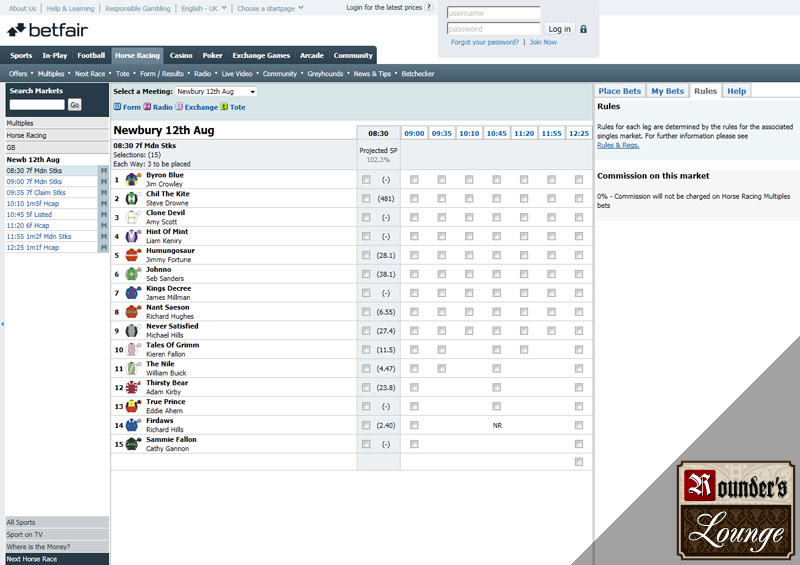The height and width of the screenshot is (565, 800).
Task: Click the question mark help icon near latest prices
Action: pos(429,7)
